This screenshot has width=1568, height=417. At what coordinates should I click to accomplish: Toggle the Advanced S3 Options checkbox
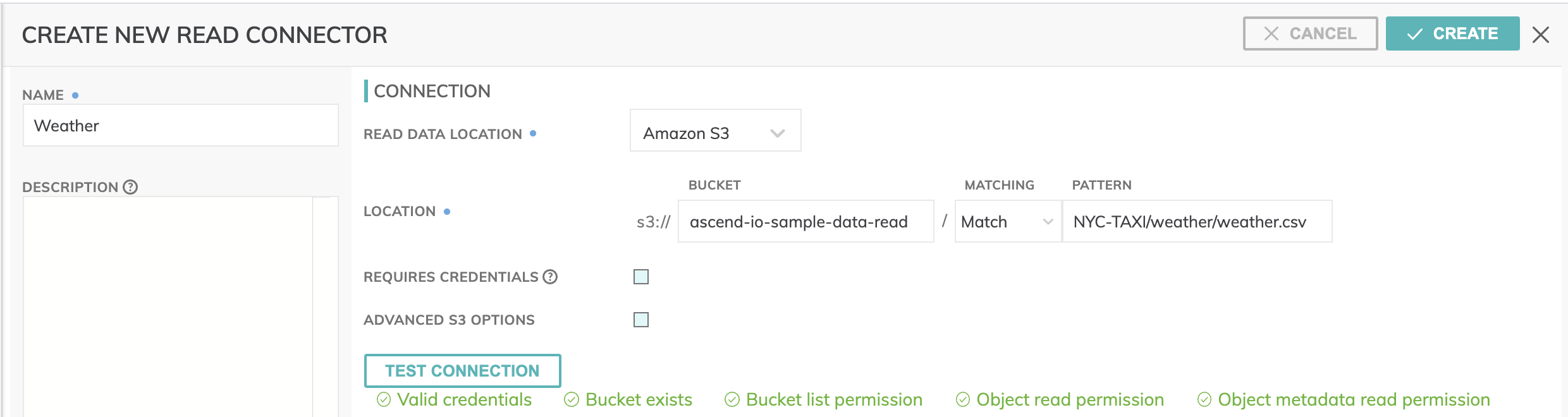point(641,320)
